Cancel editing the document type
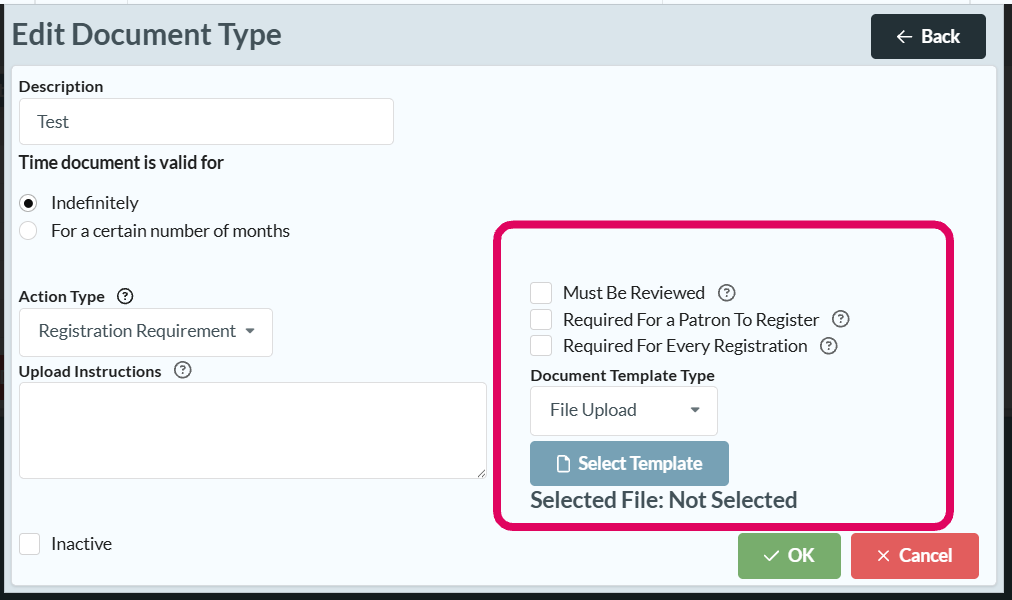The image size is (1012, 600). [x=914, y=556]
